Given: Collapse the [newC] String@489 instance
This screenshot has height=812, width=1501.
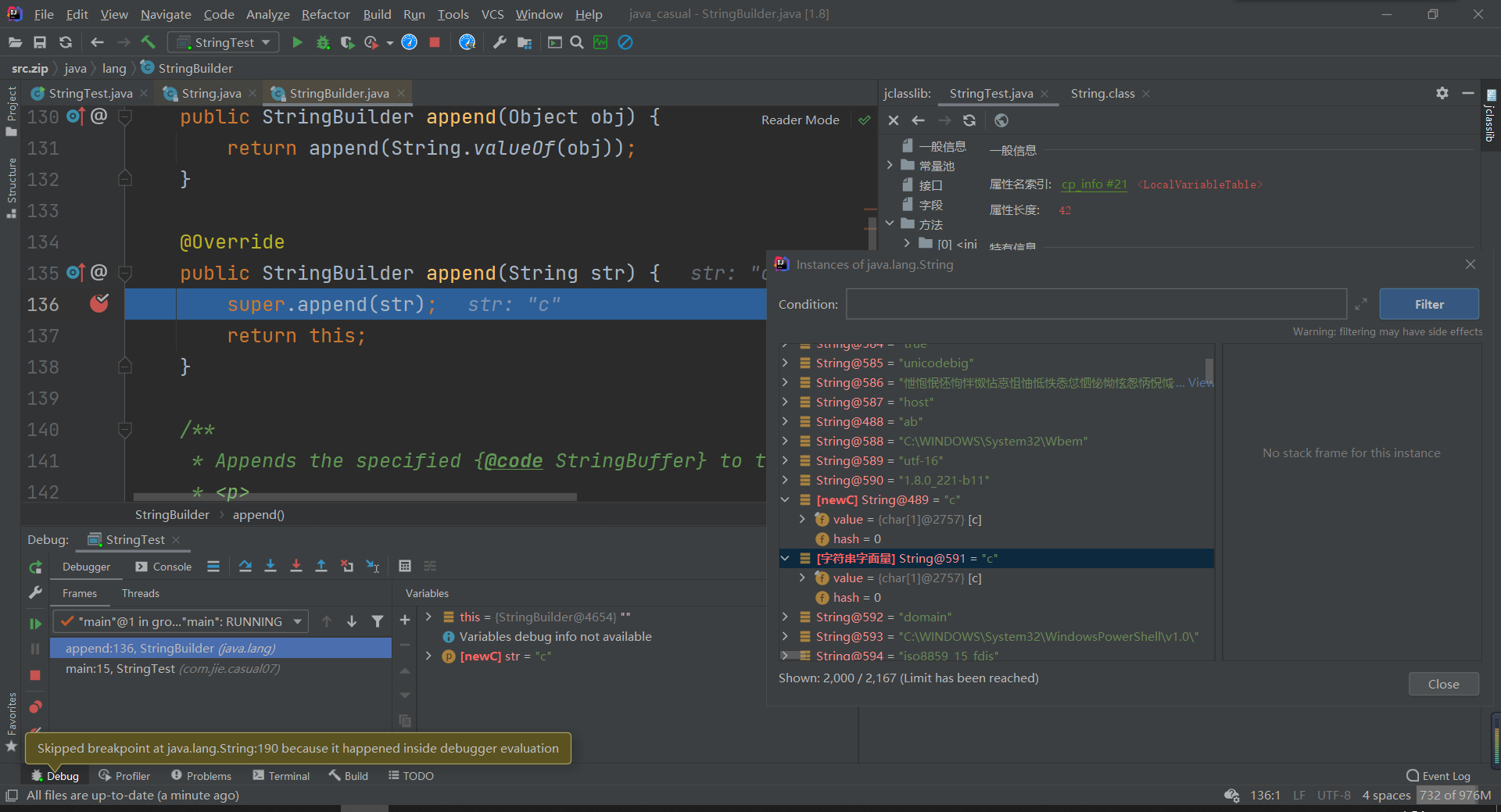Looking at the screenshot, I should (x=785, y=499).
